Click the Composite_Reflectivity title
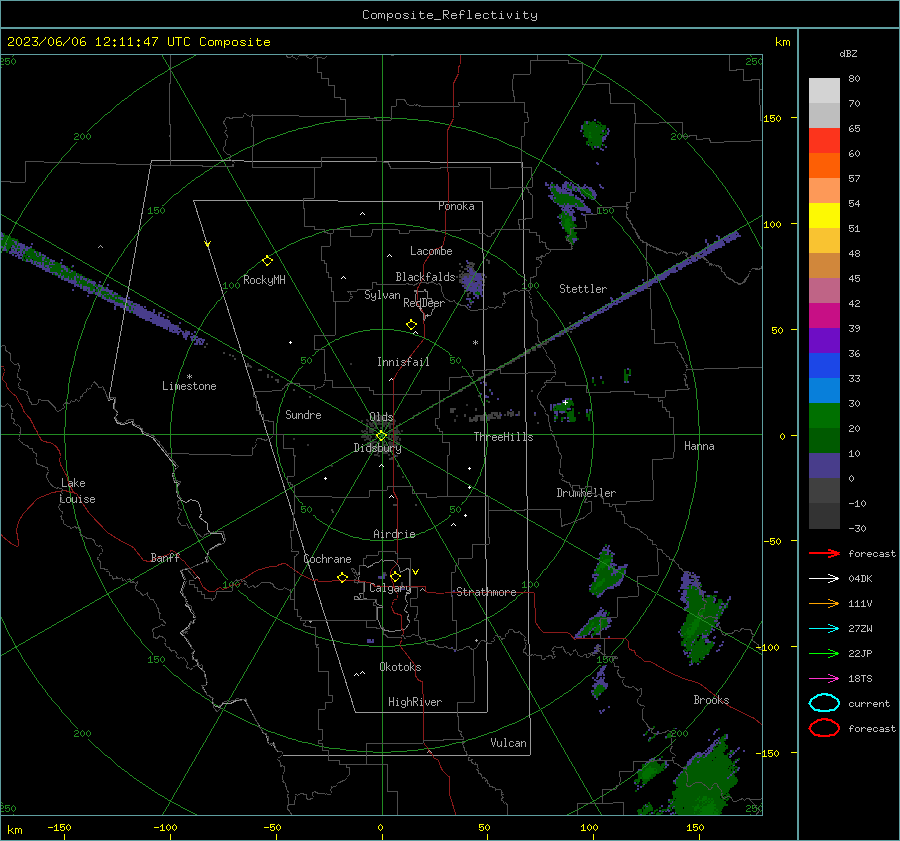This screenshot has width=900, height=841. click(450, 15)
